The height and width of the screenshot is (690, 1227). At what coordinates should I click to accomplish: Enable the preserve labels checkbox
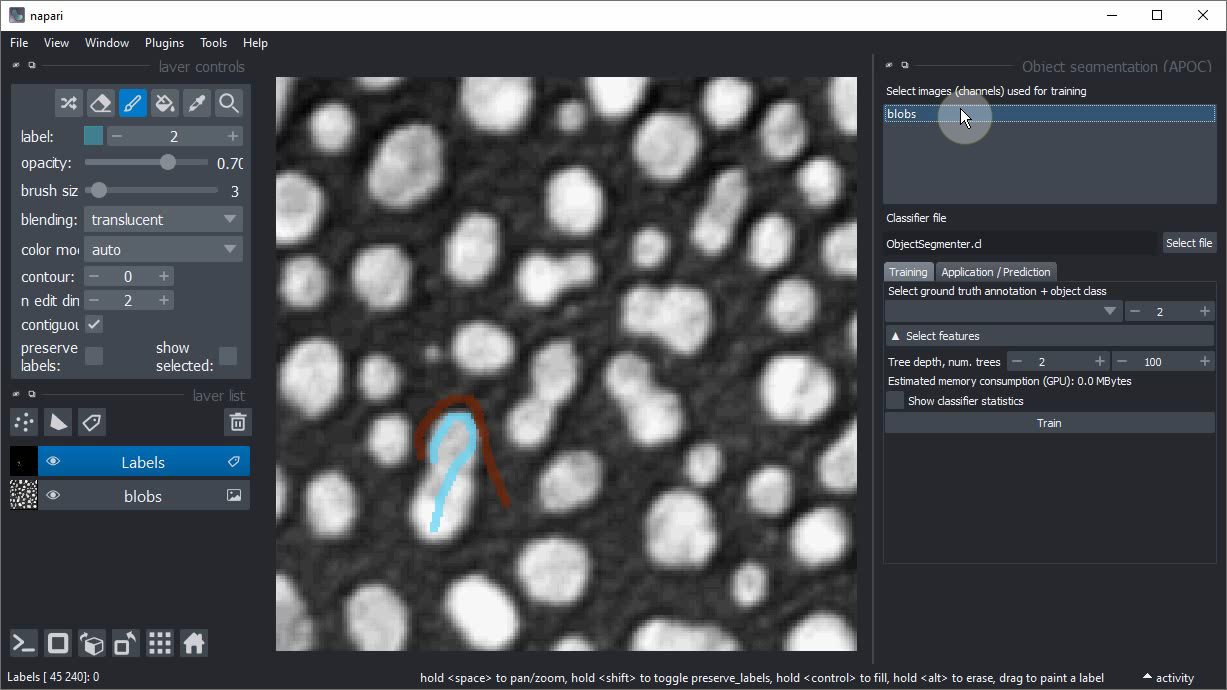click(94, 356)
